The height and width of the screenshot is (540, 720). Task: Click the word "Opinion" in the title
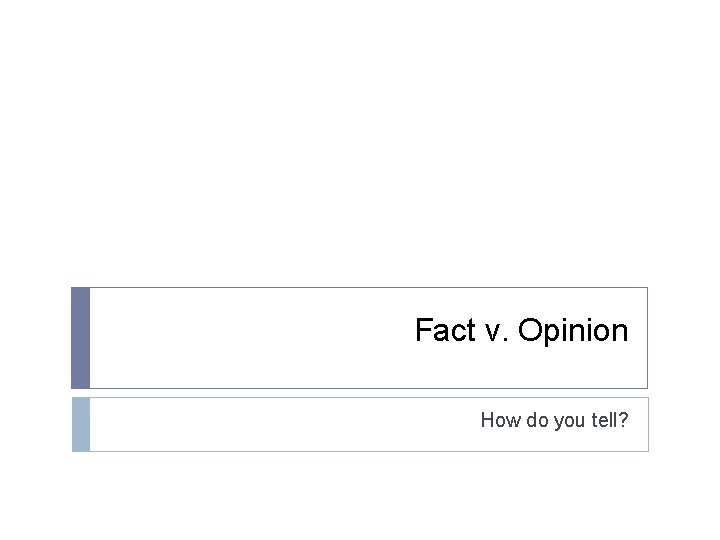[x=573, y=331]
